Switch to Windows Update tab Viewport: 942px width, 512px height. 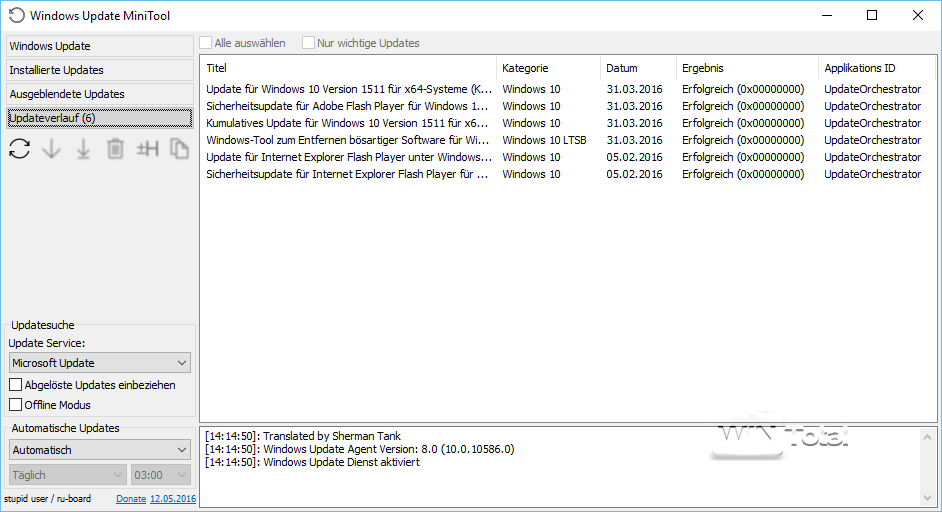[100, 46]
